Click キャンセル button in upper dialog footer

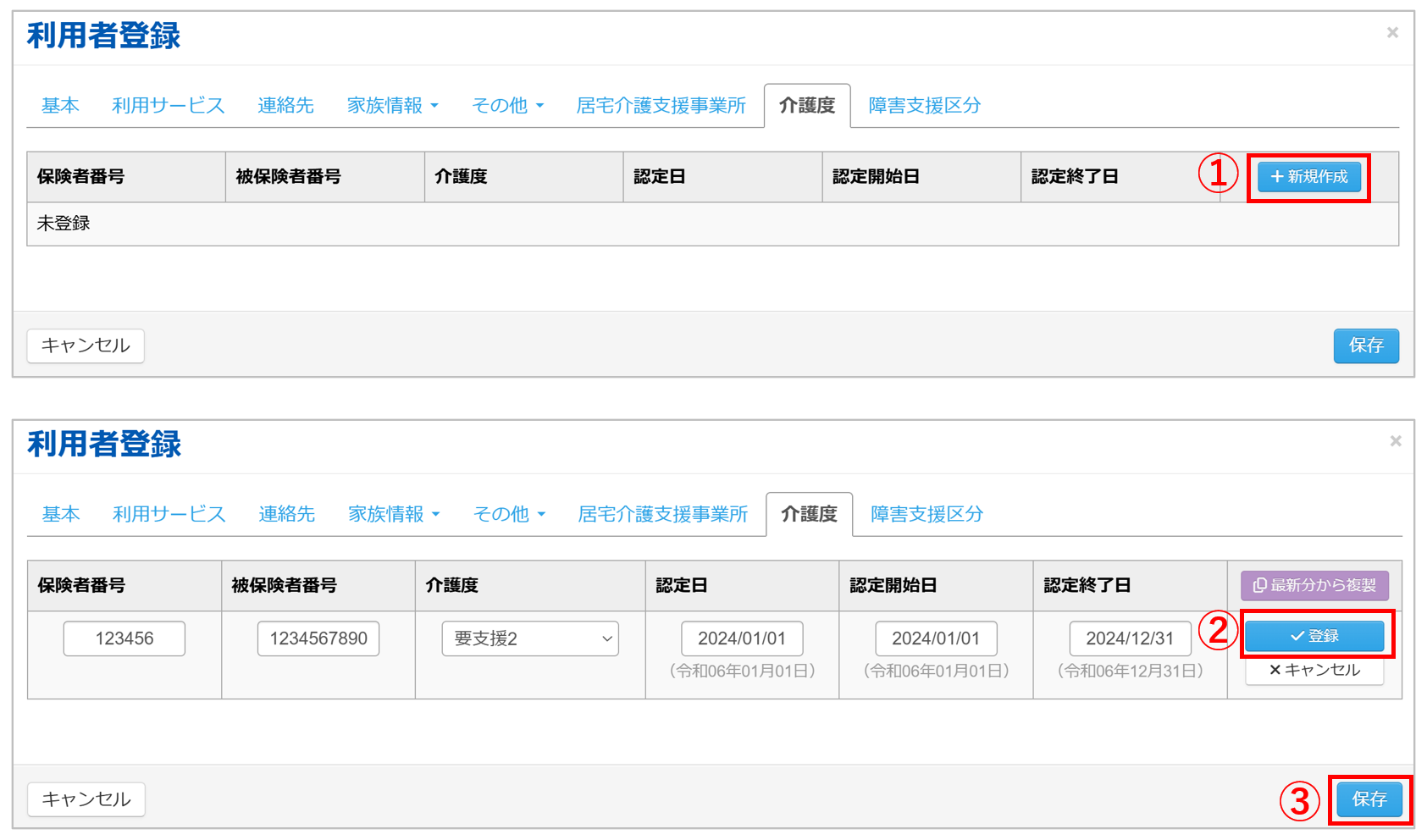point(86,345)
